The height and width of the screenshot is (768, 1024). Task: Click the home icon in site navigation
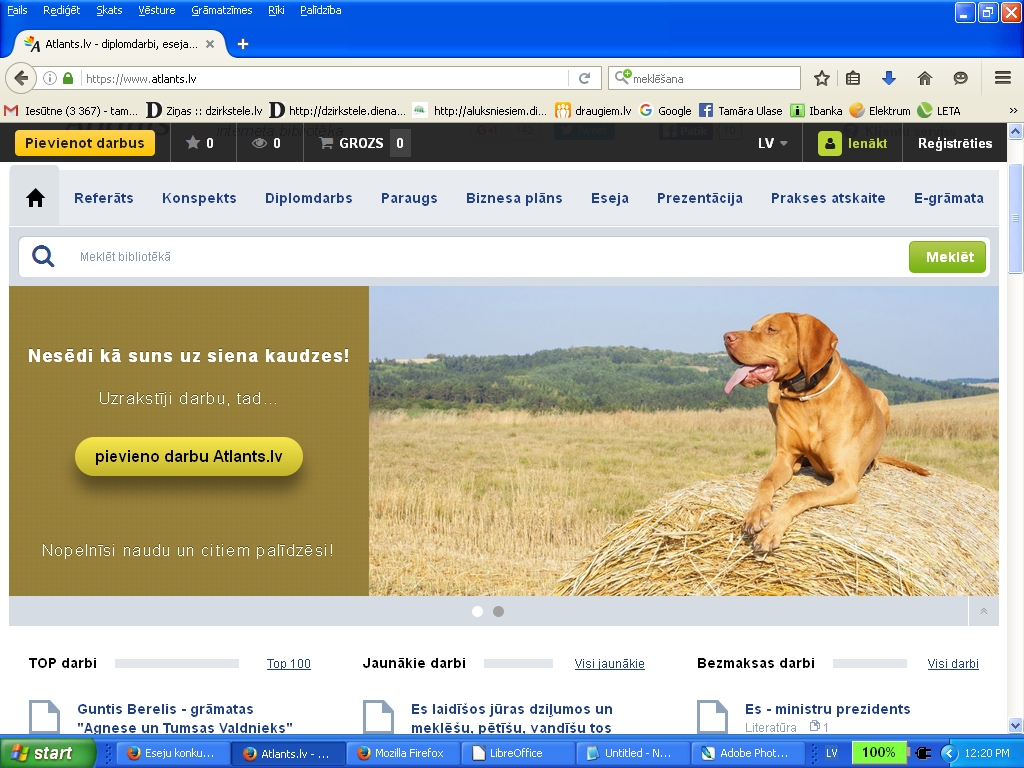(35, 198)
